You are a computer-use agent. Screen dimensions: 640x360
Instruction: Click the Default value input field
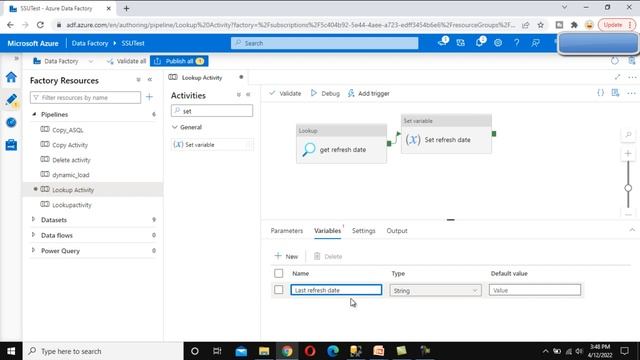pos(535,290)
